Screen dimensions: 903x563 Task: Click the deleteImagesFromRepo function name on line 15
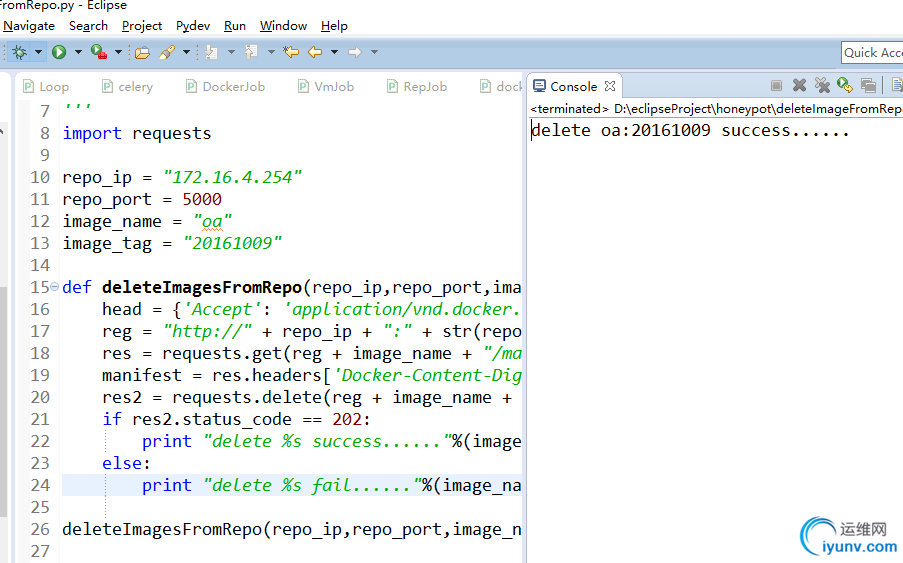(202, 287)
